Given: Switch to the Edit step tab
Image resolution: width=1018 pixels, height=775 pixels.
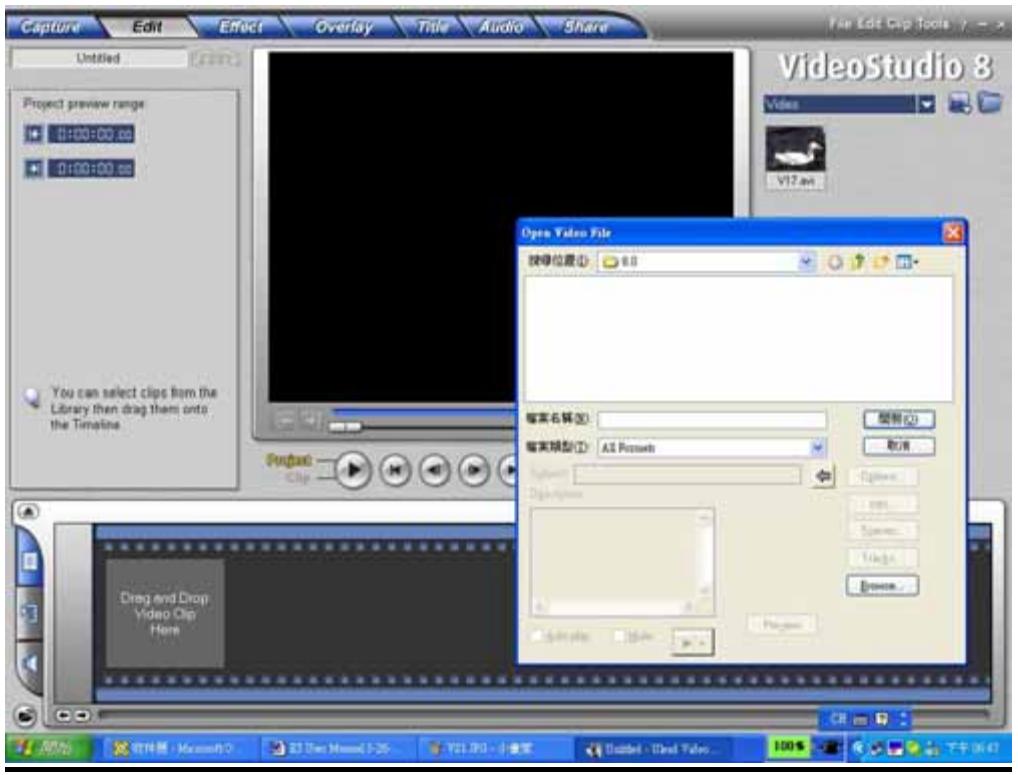Looking at the screenshot, I should [x=147, y=27].
